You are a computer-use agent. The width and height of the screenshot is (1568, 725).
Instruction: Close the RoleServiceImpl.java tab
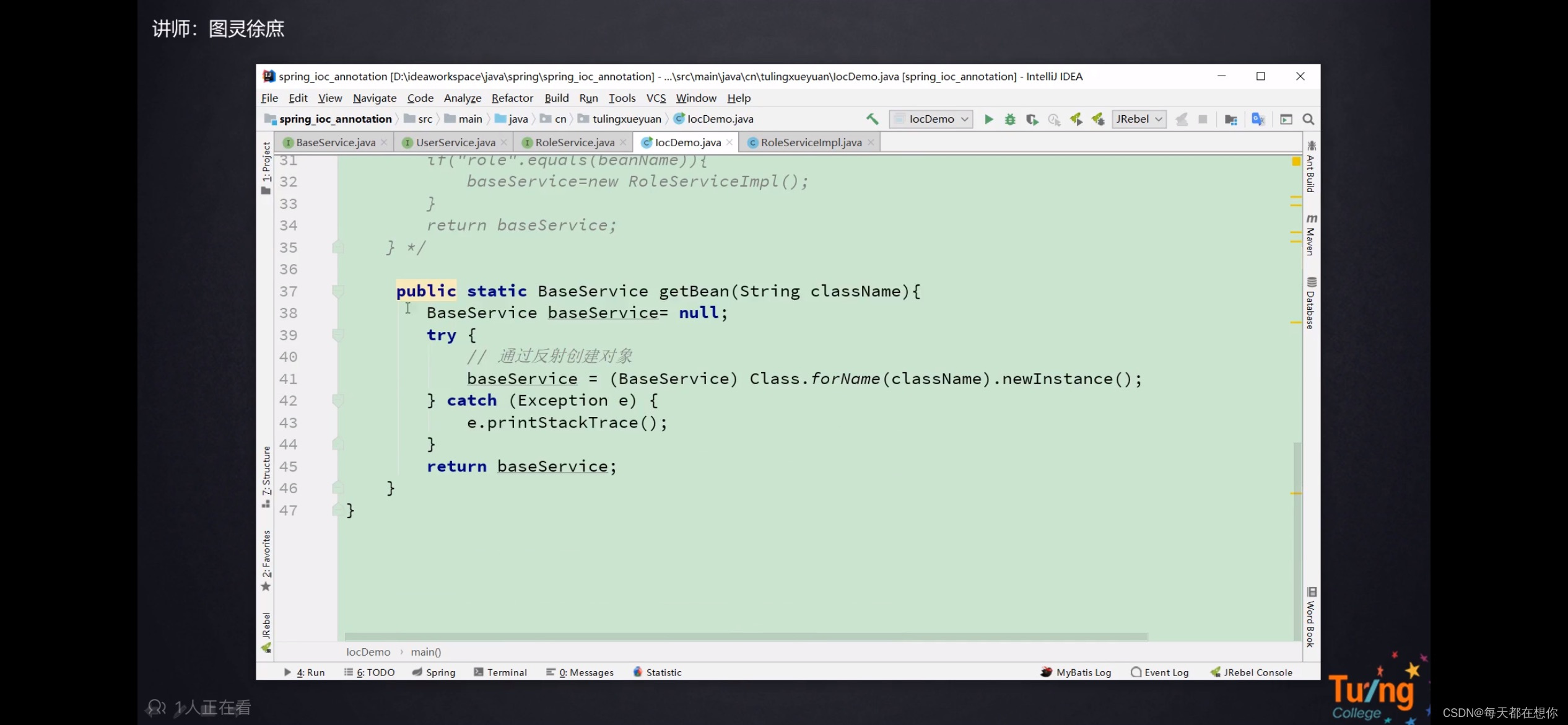(x=871, y=143)
